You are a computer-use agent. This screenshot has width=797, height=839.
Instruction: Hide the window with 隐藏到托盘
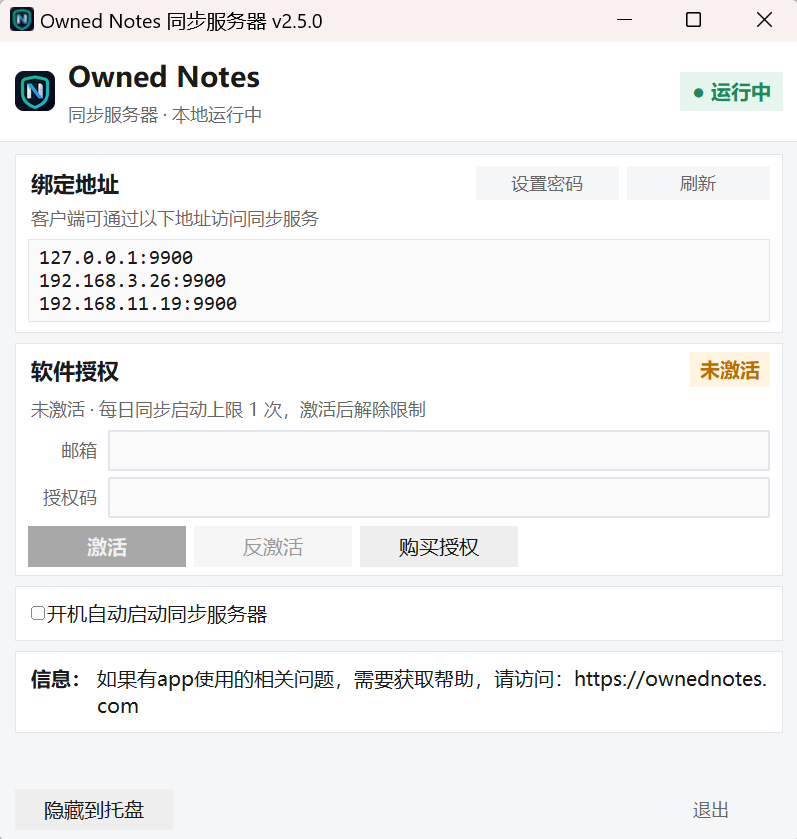pos(94,810)
